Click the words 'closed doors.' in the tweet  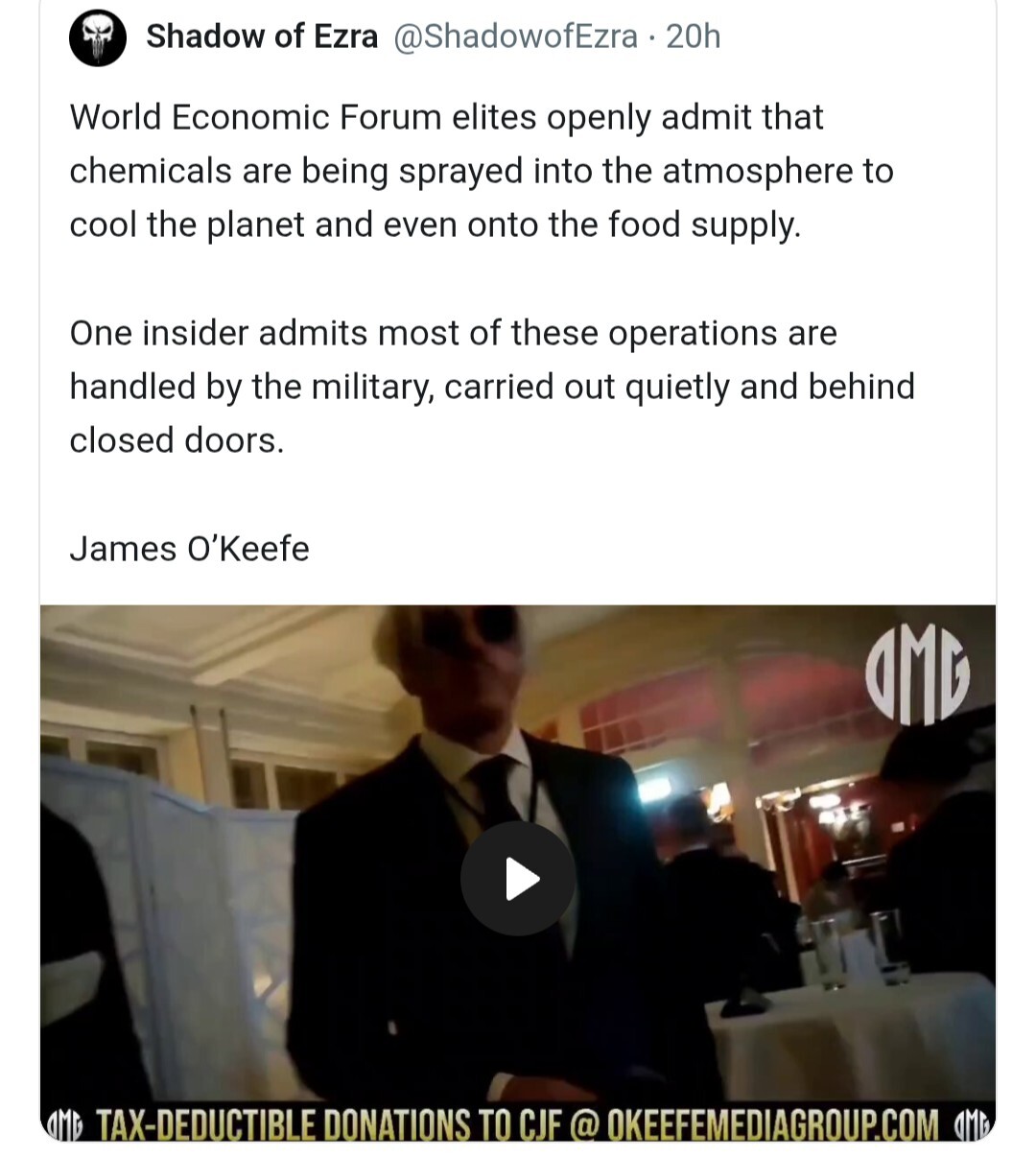tap(177, 440)
